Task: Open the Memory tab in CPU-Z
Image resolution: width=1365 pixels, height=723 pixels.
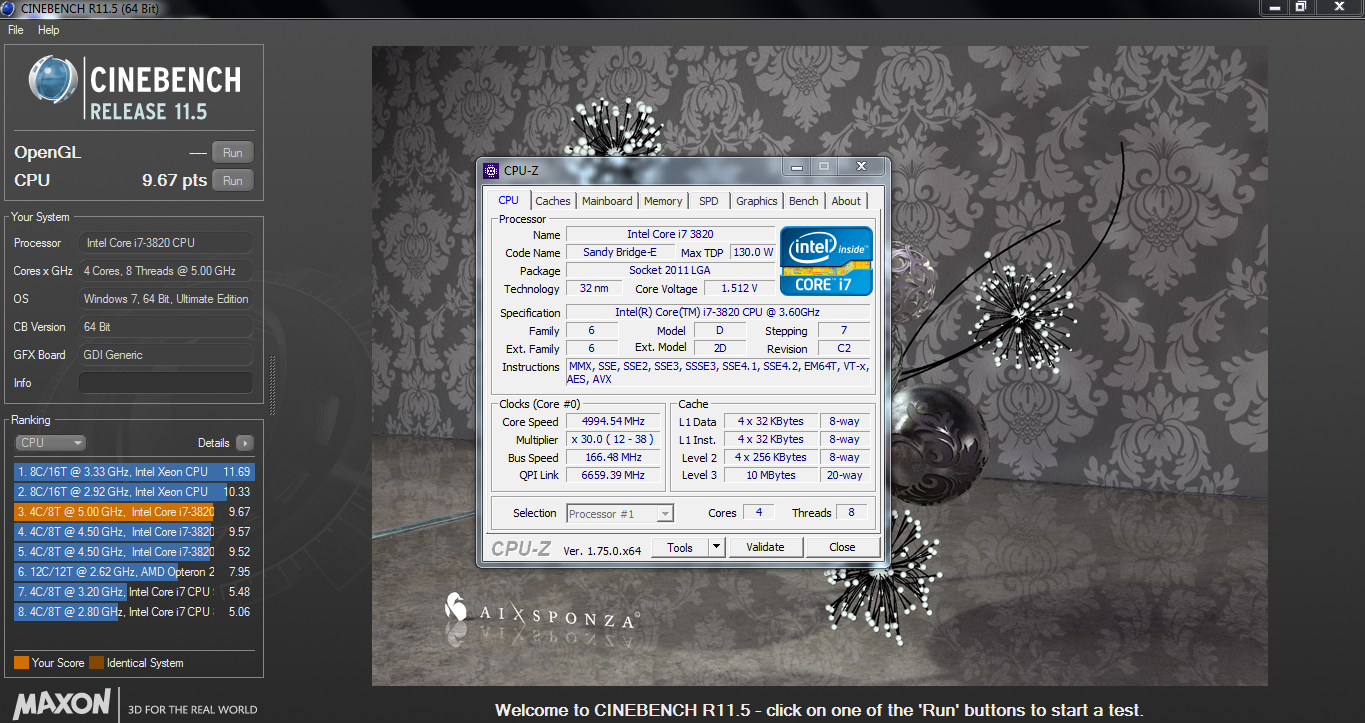Action: point(663,201)
